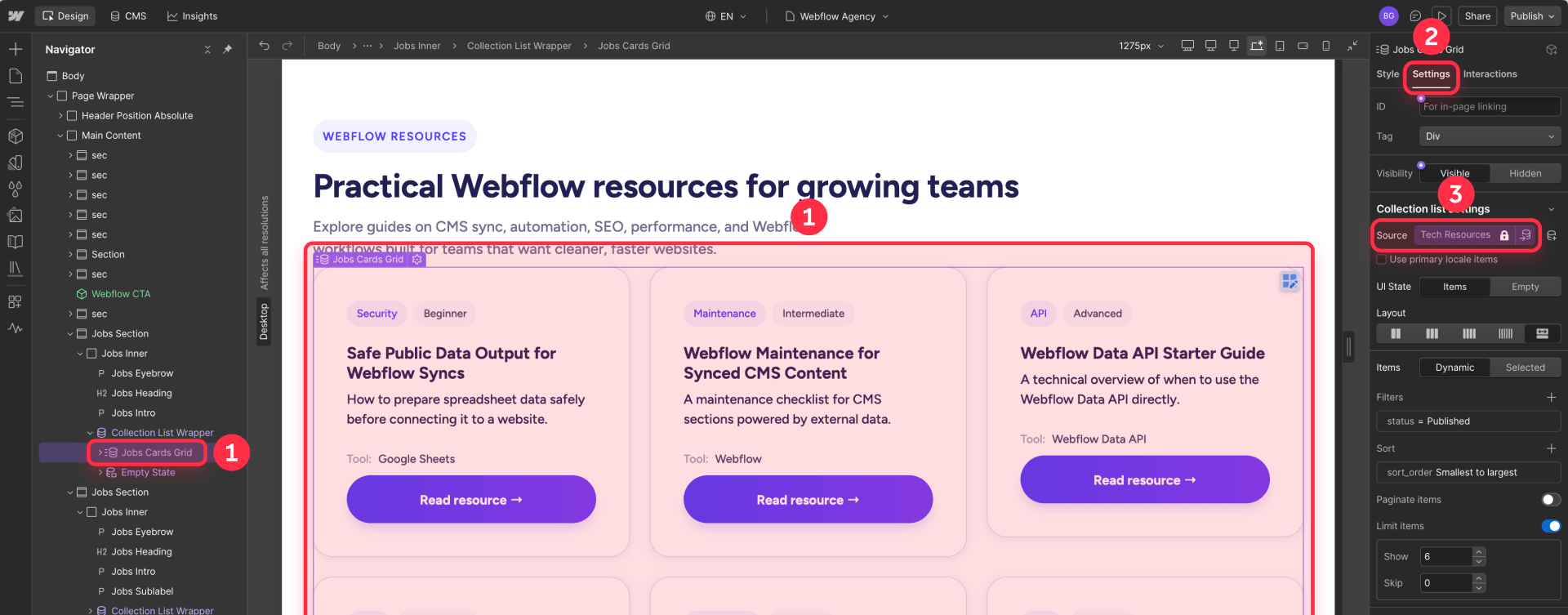
Task: Select the tablet breakpoint icon
Action: tap(1280, 46)
